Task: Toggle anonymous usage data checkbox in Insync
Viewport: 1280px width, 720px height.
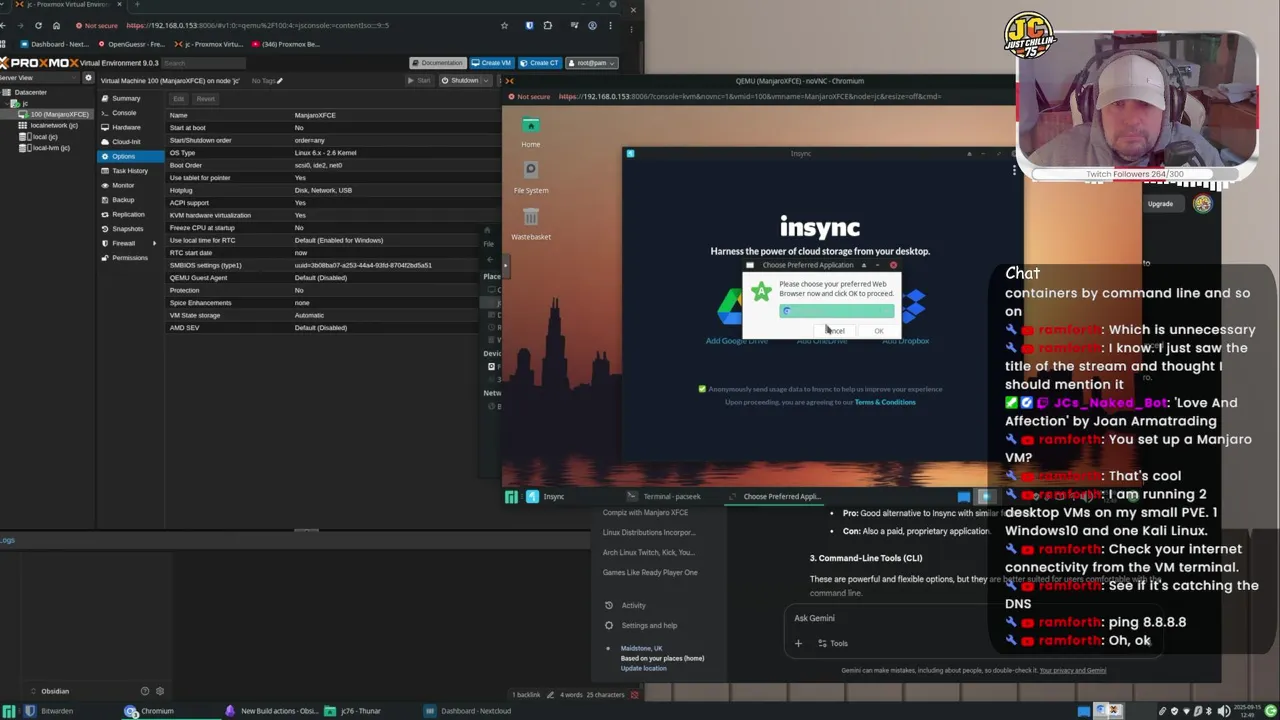Action: pos(702,389)
